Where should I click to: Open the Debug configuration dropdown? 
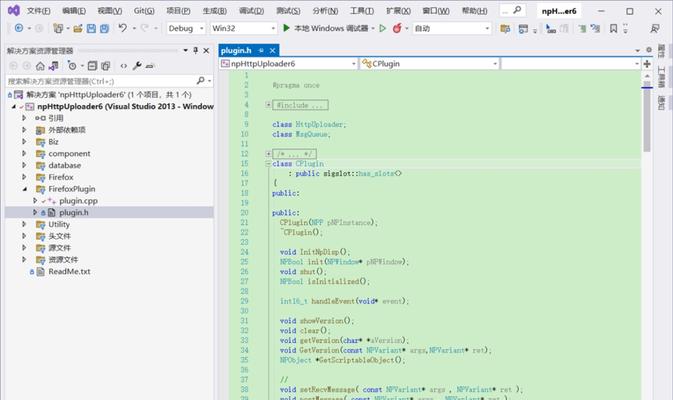[x=186, y=28]
